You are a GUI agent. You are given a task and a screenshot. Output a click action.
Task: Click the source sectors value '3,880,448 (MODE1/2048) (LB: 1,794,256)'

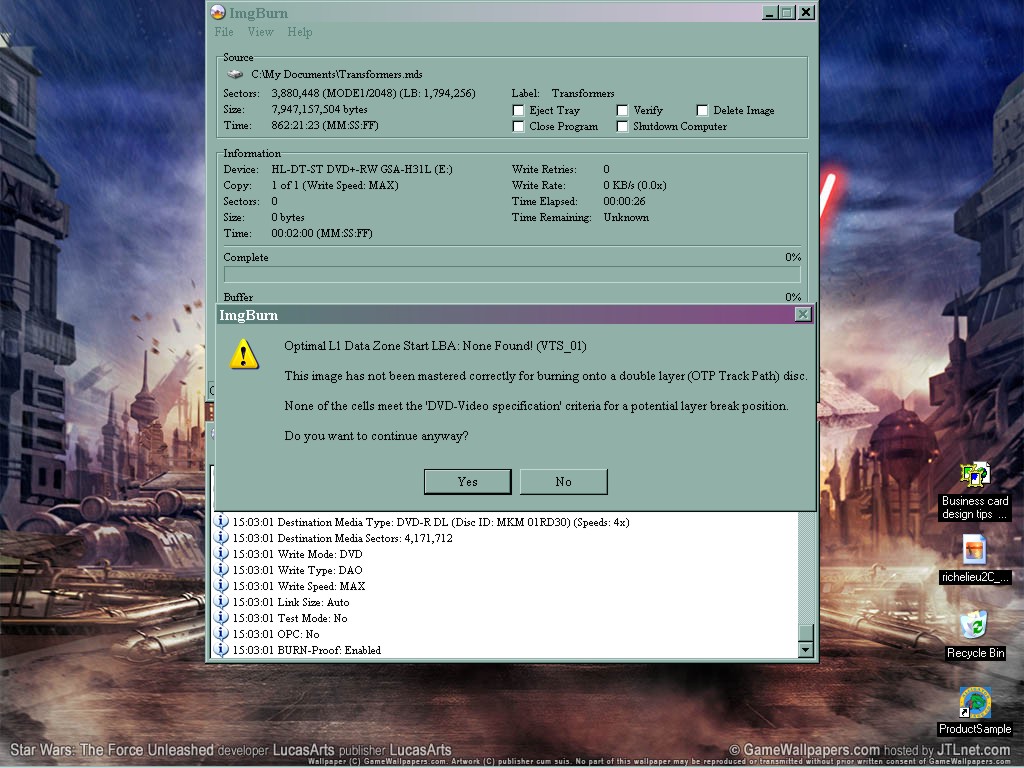[x=374, y=93]
